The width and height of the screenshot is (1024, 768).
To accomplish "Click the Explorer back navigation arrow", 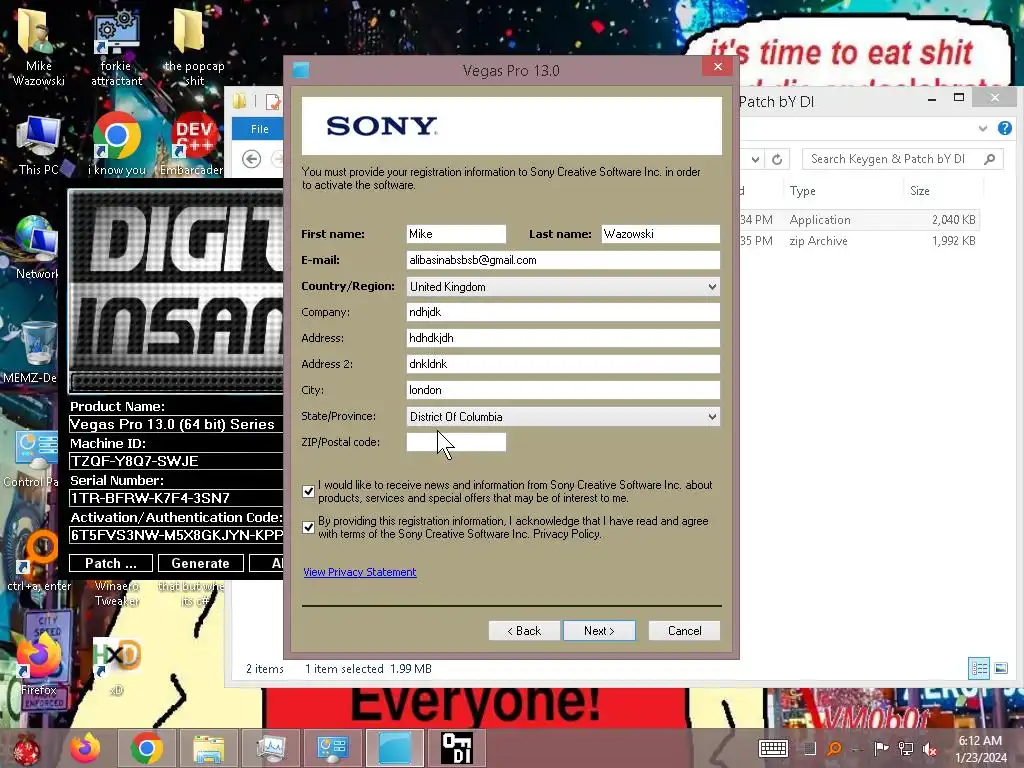I will point(251,159).
